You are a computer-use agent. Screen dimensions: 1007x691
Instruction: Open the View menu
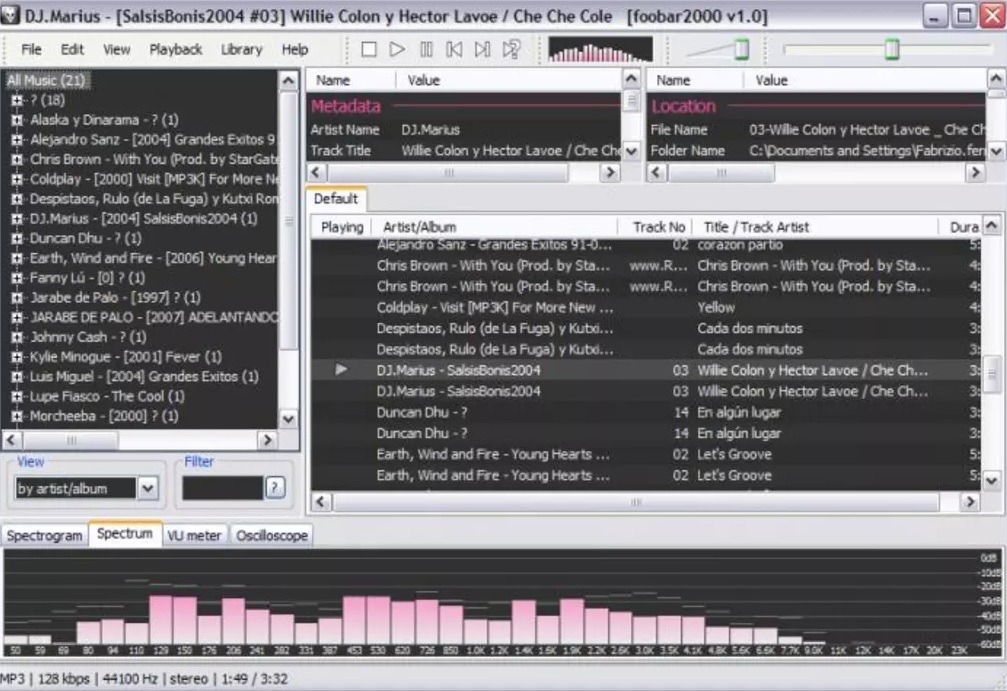tap(116, 49)
